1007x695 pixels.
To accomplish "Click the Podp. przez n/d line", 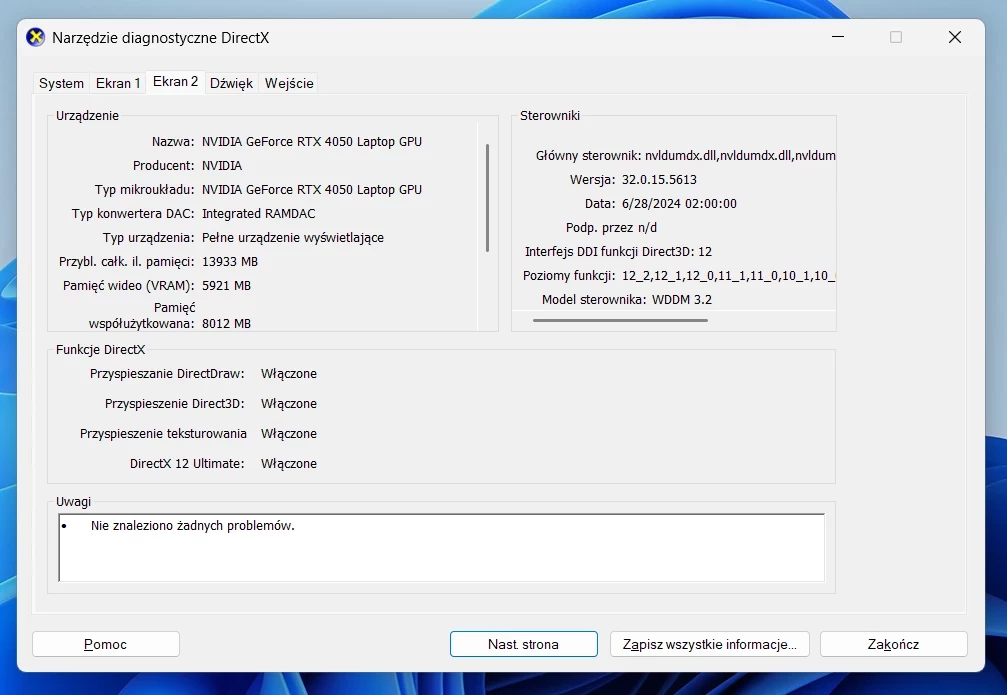I will [611, 228].
